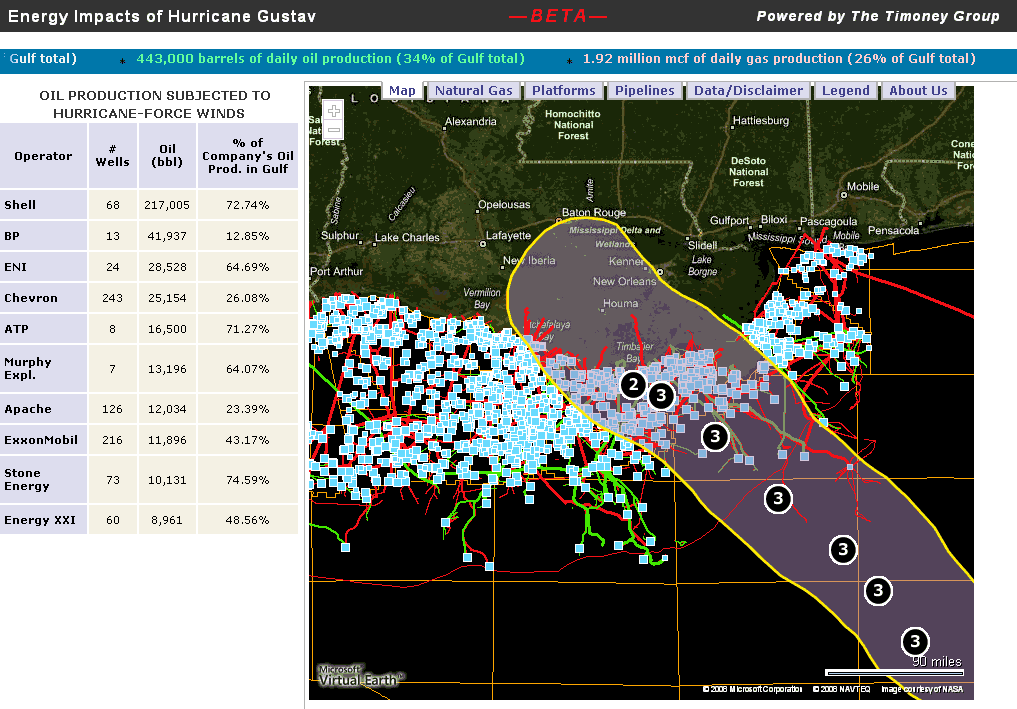The height and width of the screenshot is (709, 1017).
Task: Select the Murphy Expl. operator row
Action: 149,368
